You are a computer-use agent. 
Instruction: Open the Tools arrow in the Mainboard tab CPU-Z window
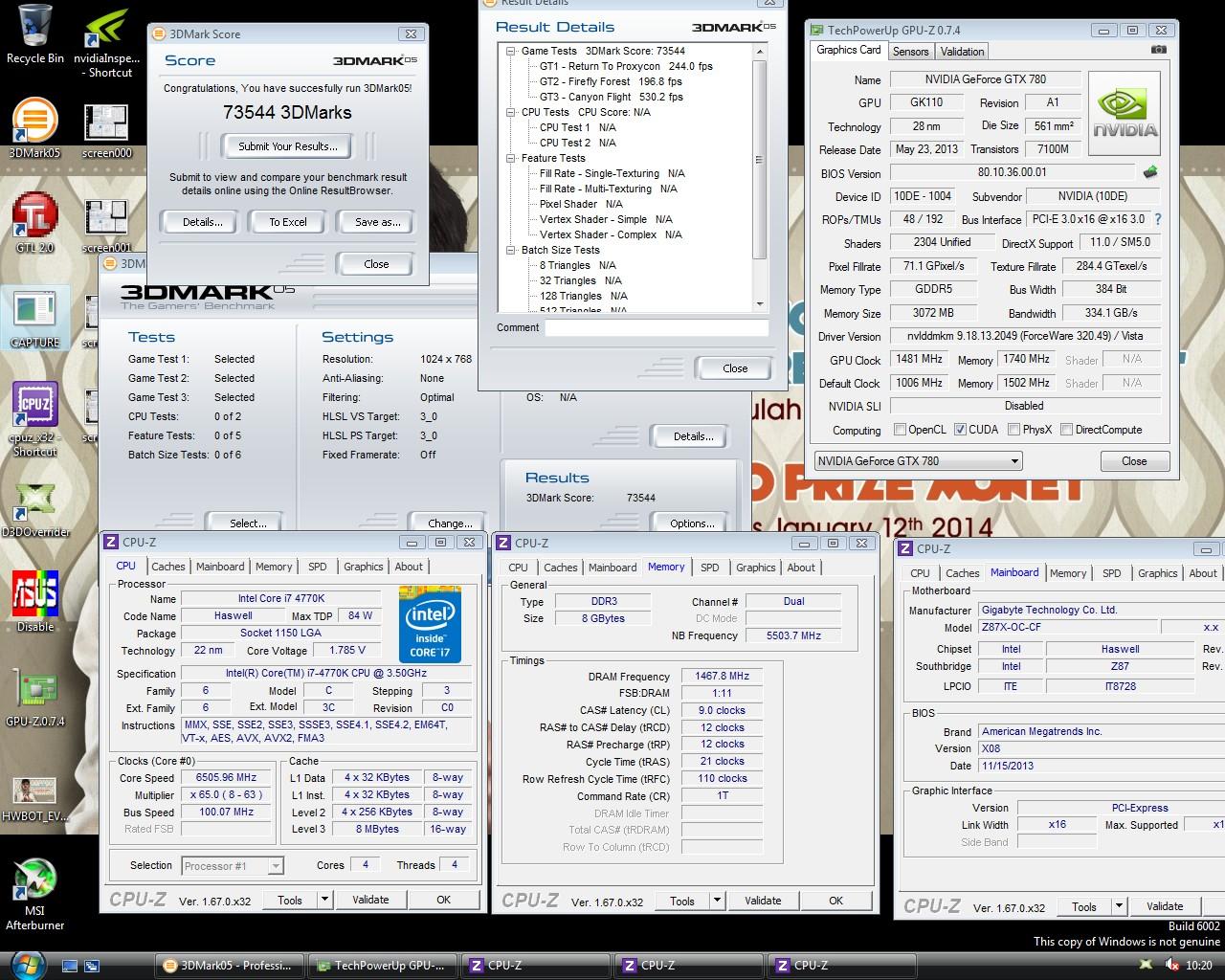point(1119,906)
